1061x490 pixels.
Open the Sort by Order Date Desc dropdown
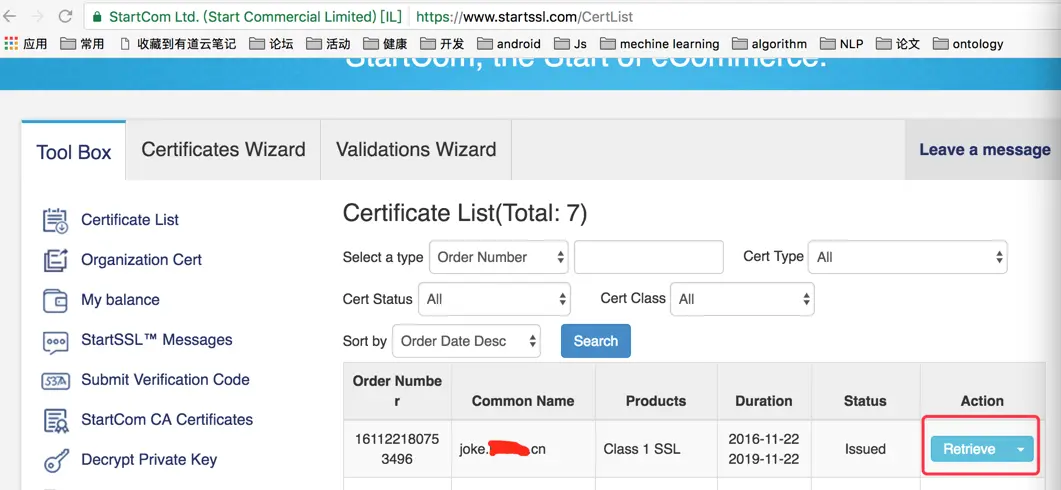(x=466, y=341)
